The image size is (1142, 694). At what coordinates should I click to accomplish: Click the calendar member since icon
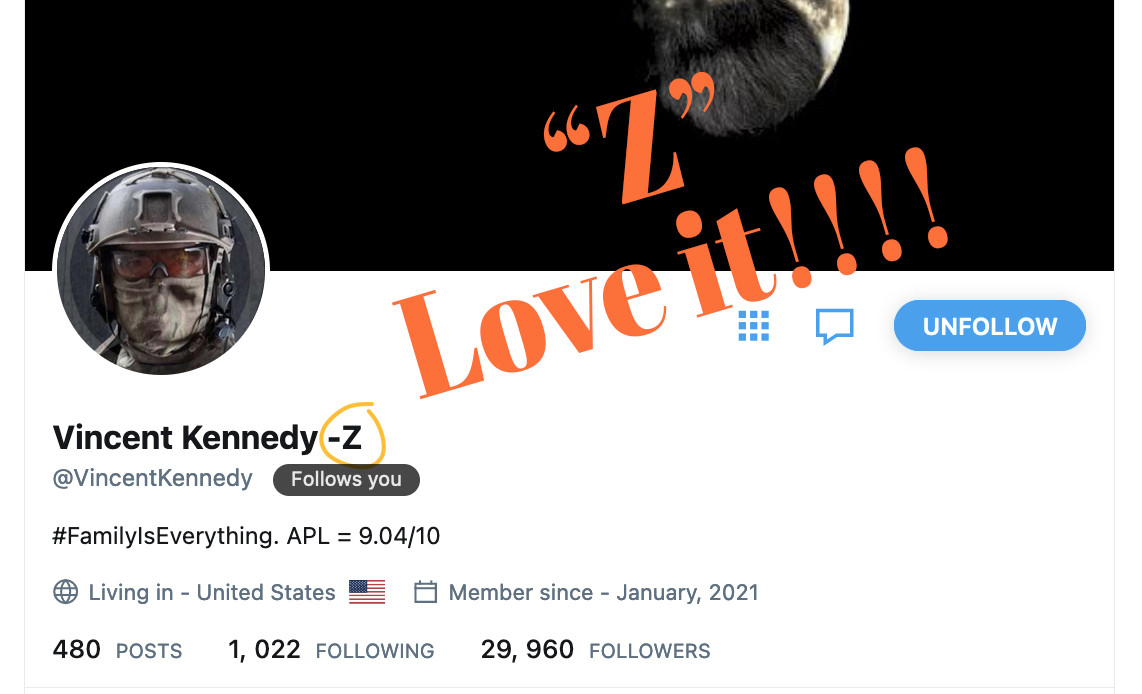[425, 591]
